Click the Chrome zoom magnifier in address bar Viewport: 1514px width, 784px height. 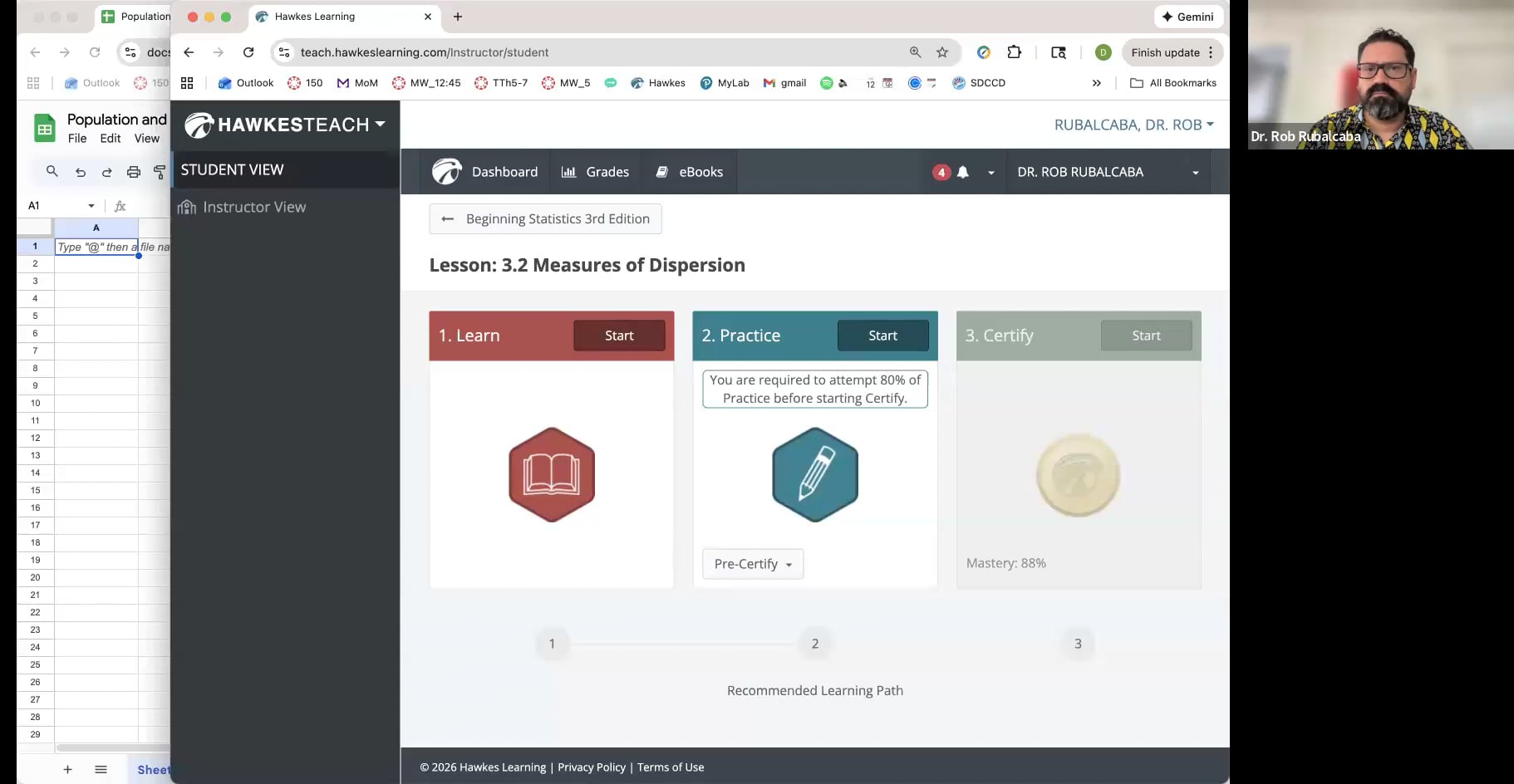(x=915, y=52)
